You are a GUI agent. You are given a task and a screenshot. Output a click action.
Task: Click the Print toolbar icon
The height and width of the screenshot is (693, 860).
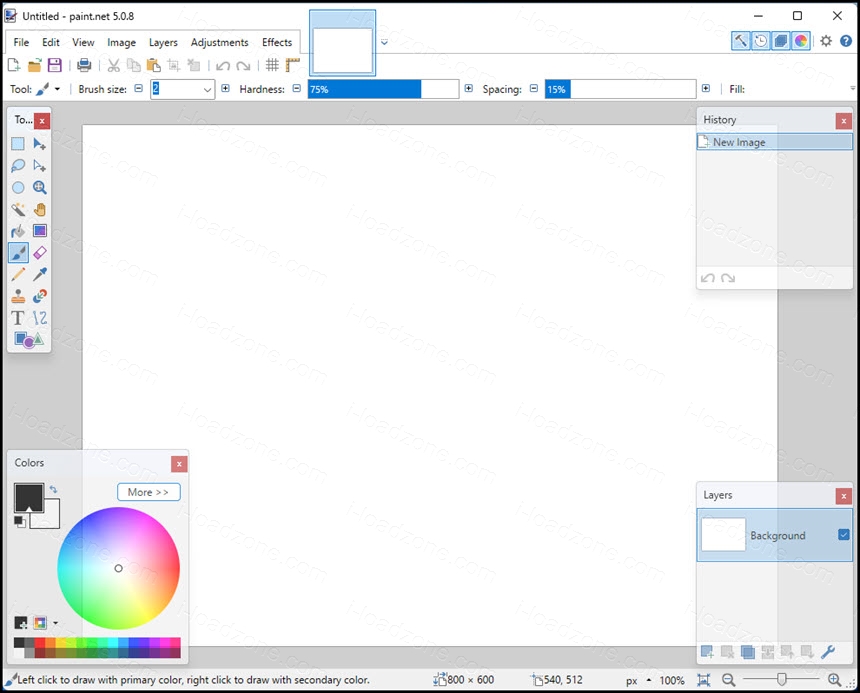(x=84, y=65)
